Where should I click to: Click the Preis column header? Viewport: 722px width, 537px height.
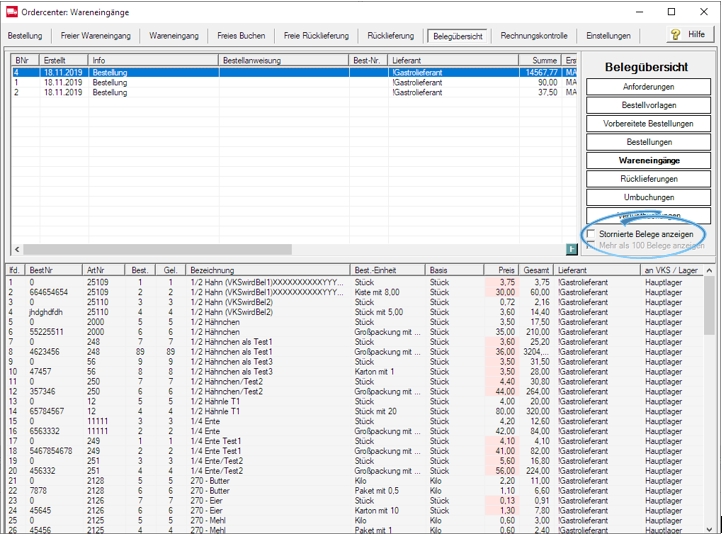coord(501,270)
